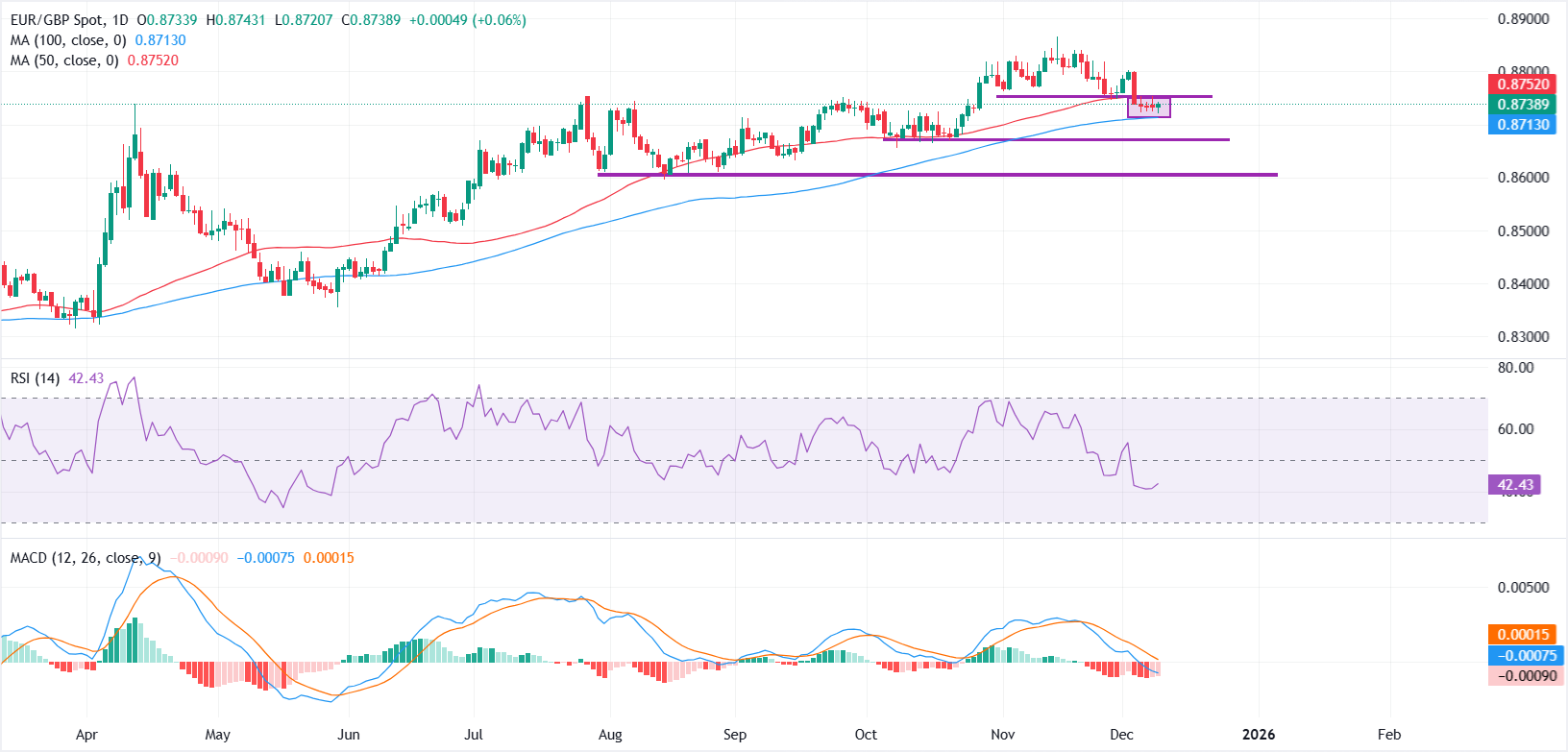
Task: Click the Dec label on the time axis
Action: pos(1121,735)
